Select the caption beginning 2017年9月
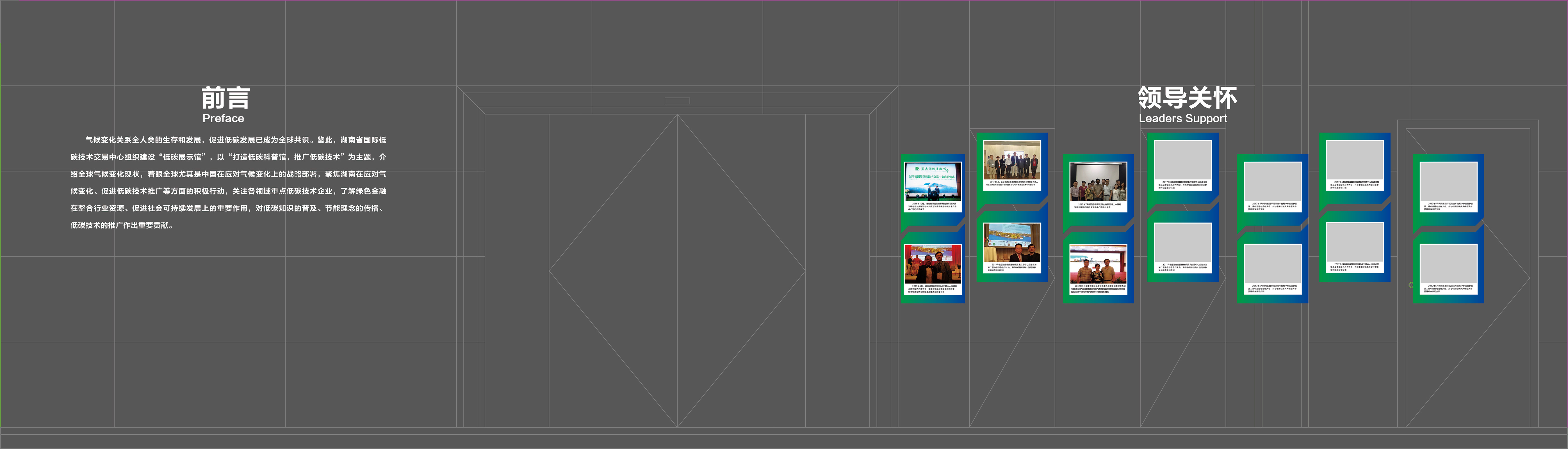The height and width of the screenshot is (449, 1568). [1098, 289]
